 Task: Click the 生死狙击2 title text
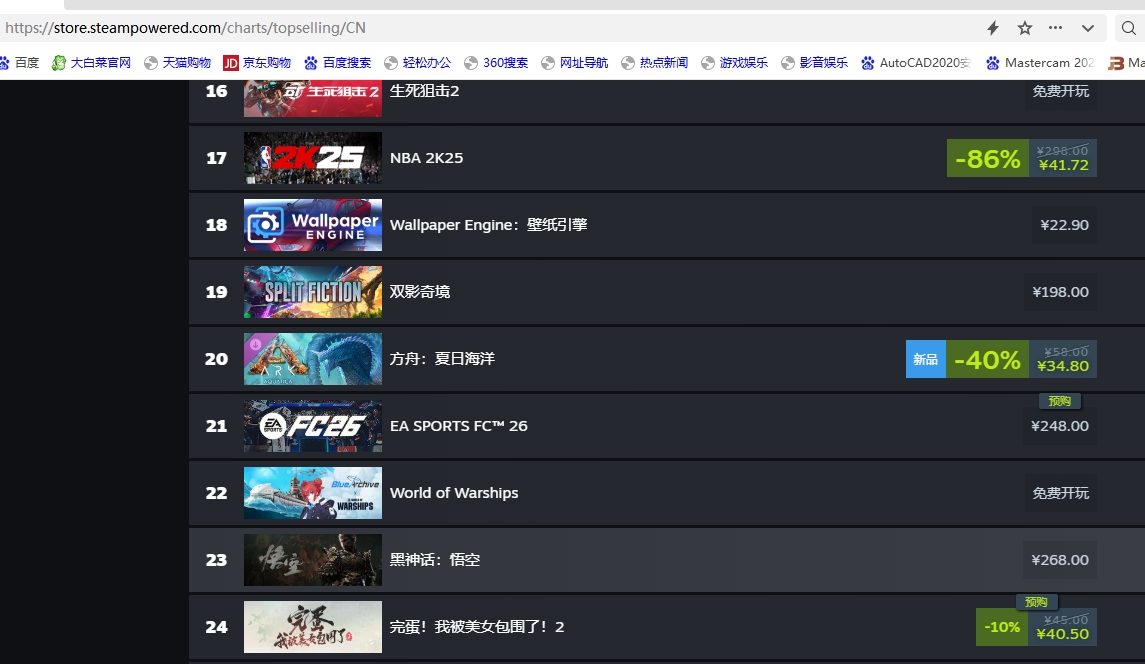424,91
